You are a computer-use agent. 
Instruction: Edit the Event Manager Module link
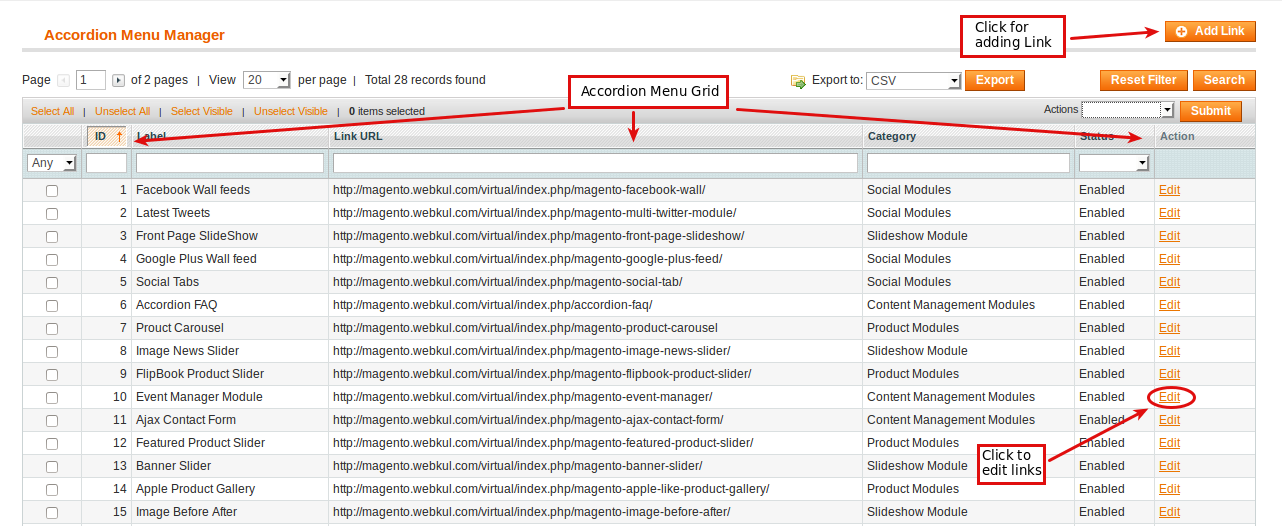tap(1169, 397)
